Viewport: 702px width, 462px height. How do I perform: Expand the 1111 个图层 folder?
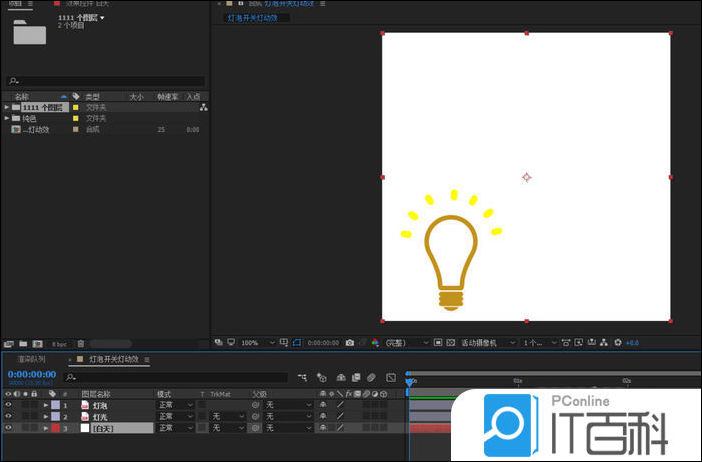[7, 107]
